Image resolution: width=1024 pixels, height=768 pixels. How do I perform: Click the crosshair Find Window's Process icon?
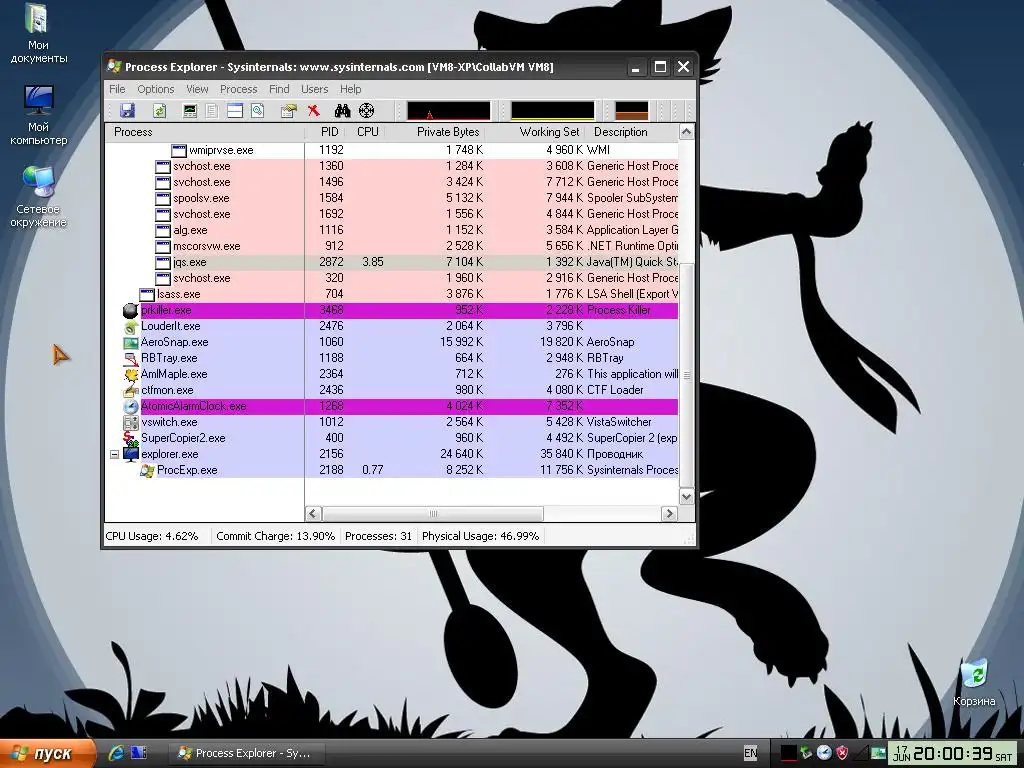point(367,111)
